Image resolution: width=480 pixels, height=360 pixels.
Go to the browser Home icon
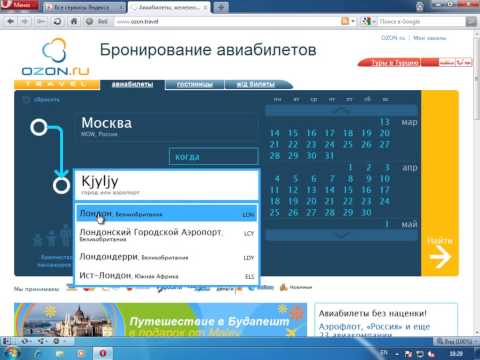[74, 21]
